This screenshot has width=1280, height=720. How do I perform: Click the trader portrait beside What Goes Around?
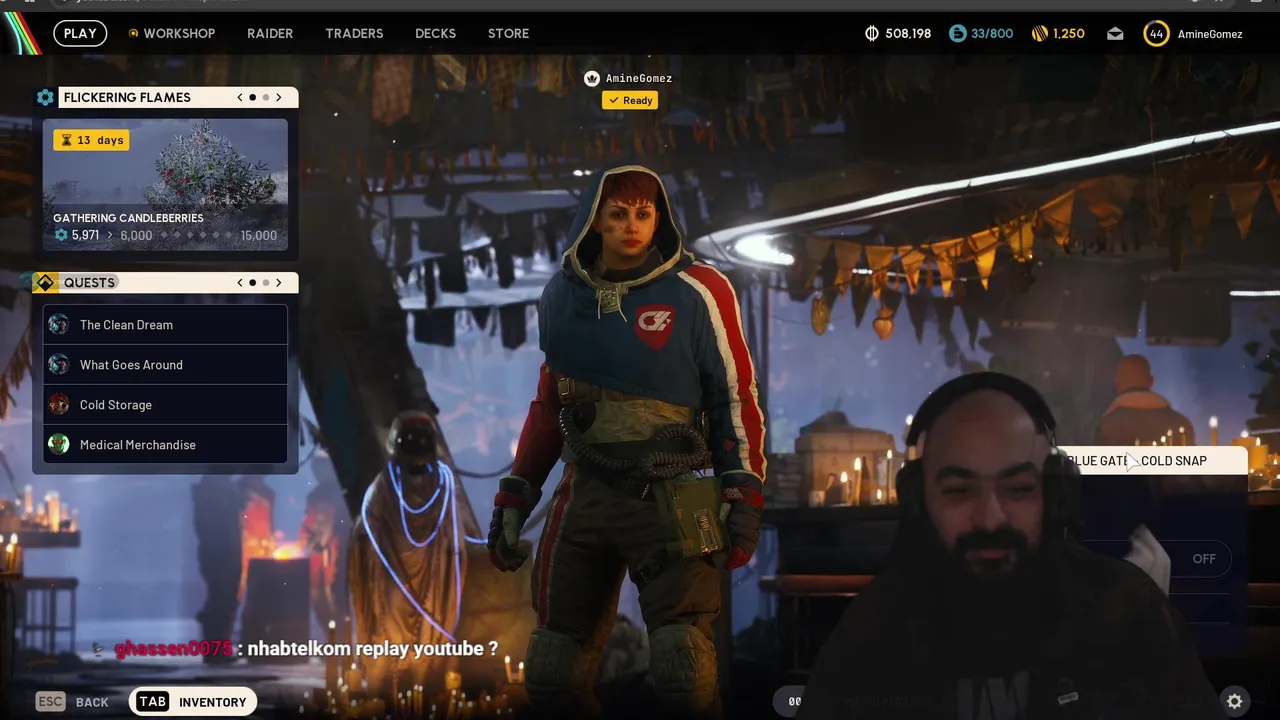click(59, 365)
